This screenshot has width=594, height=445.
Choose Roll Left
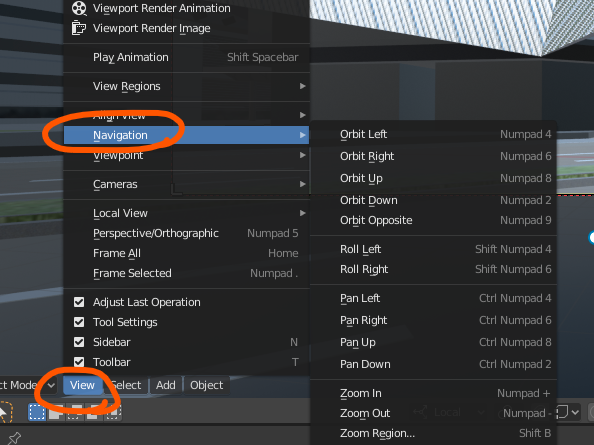433,249
